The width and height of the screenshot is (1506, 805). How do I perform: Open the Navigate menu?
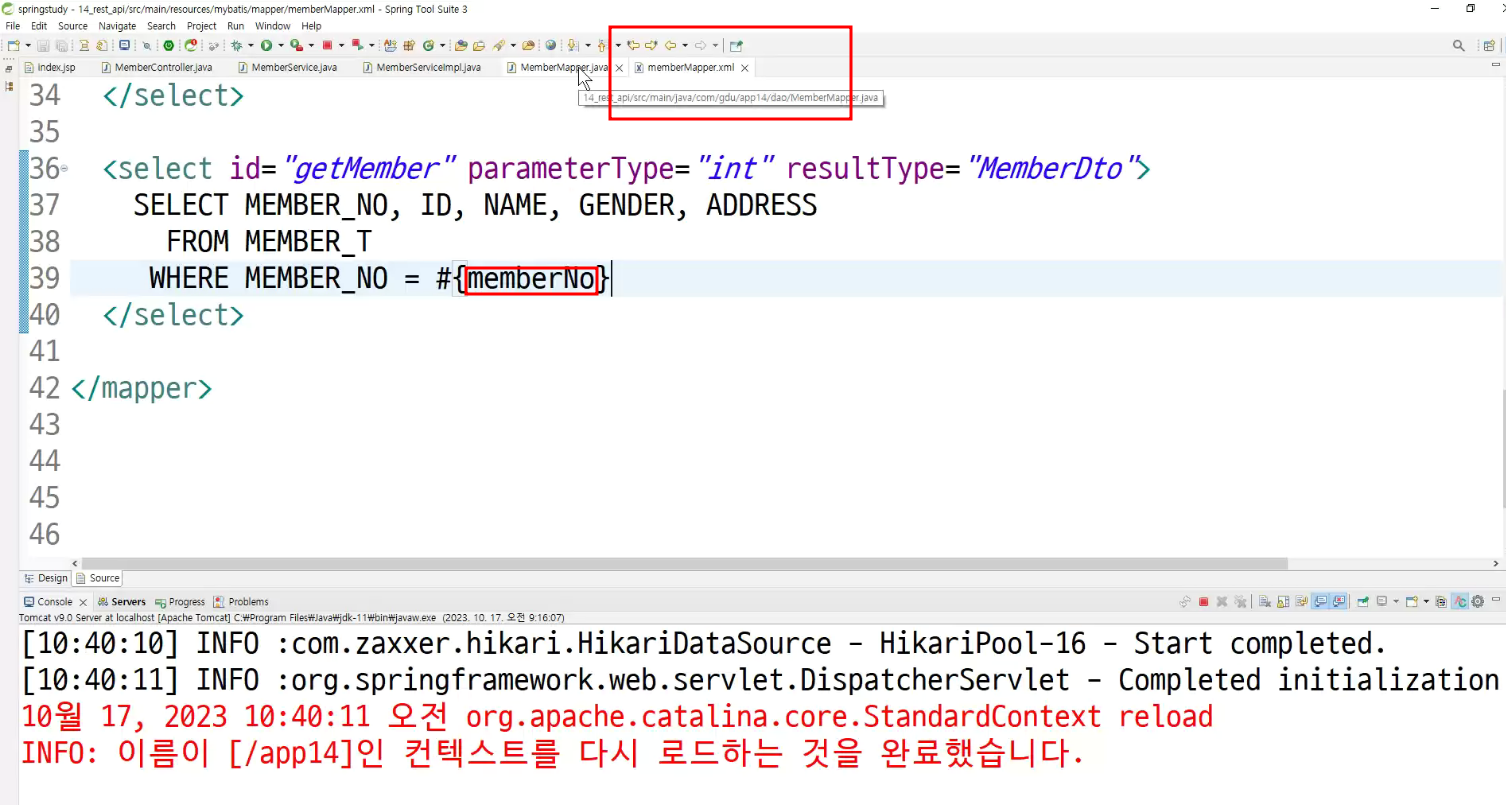(x=117, y=26)
